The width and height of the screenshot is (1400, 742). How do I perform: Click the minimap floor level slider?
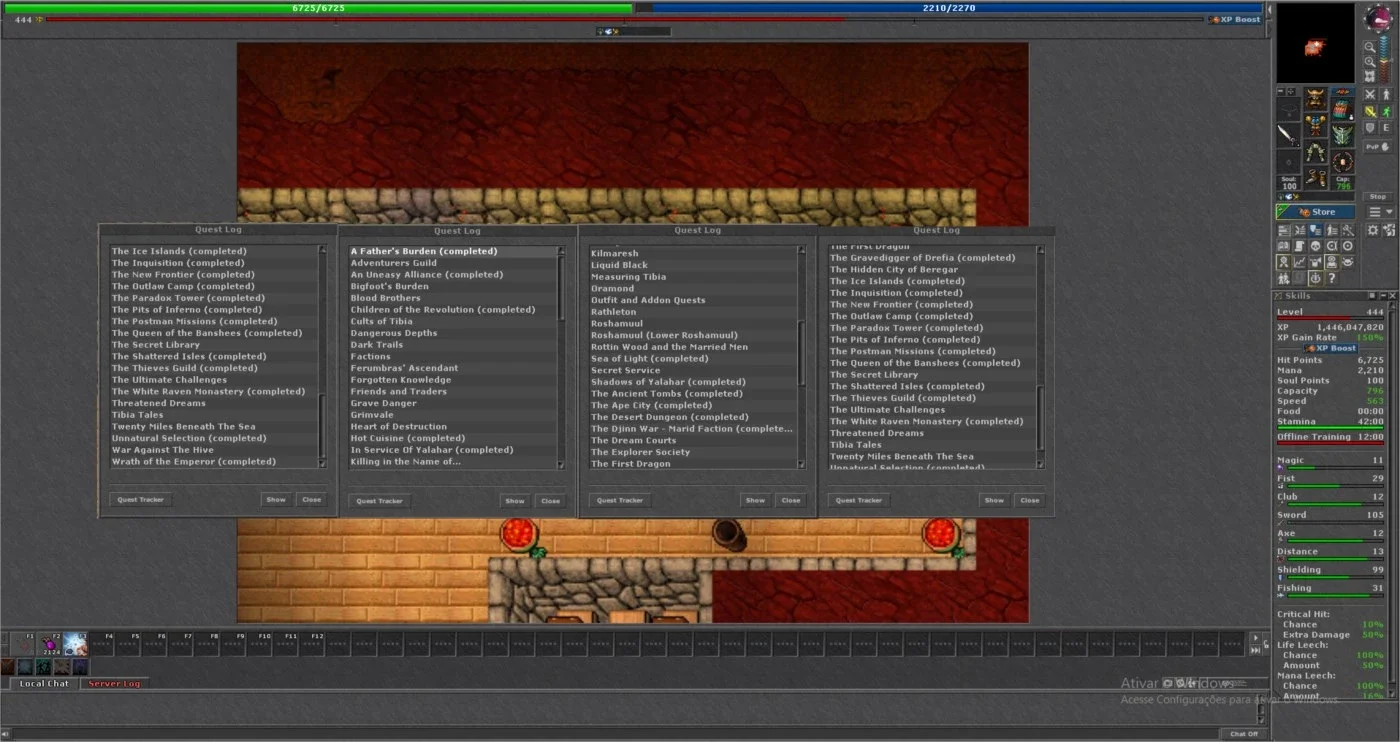coord(1384,59)
